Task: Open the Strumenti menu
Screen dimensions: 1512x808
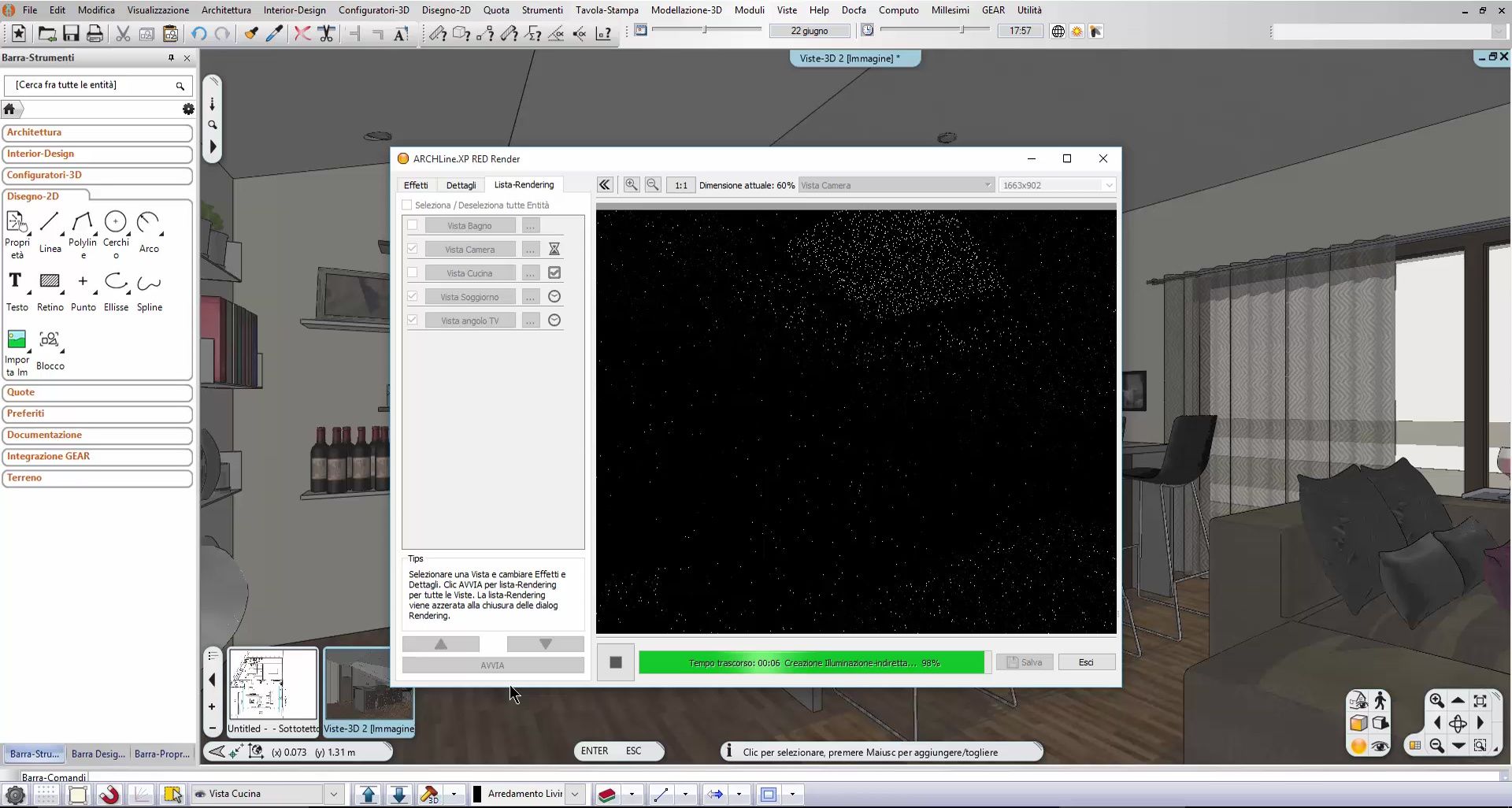Action: click(542, 10)
